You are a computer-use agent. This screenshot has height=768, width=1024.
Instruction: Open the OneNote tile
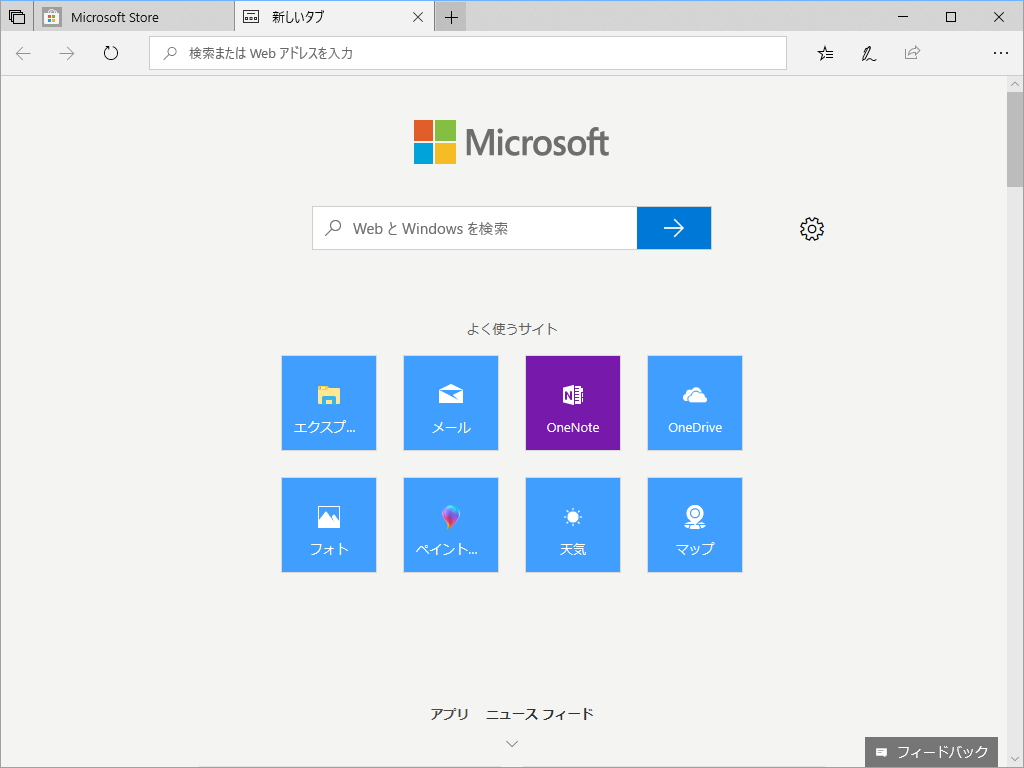[573, 403]
